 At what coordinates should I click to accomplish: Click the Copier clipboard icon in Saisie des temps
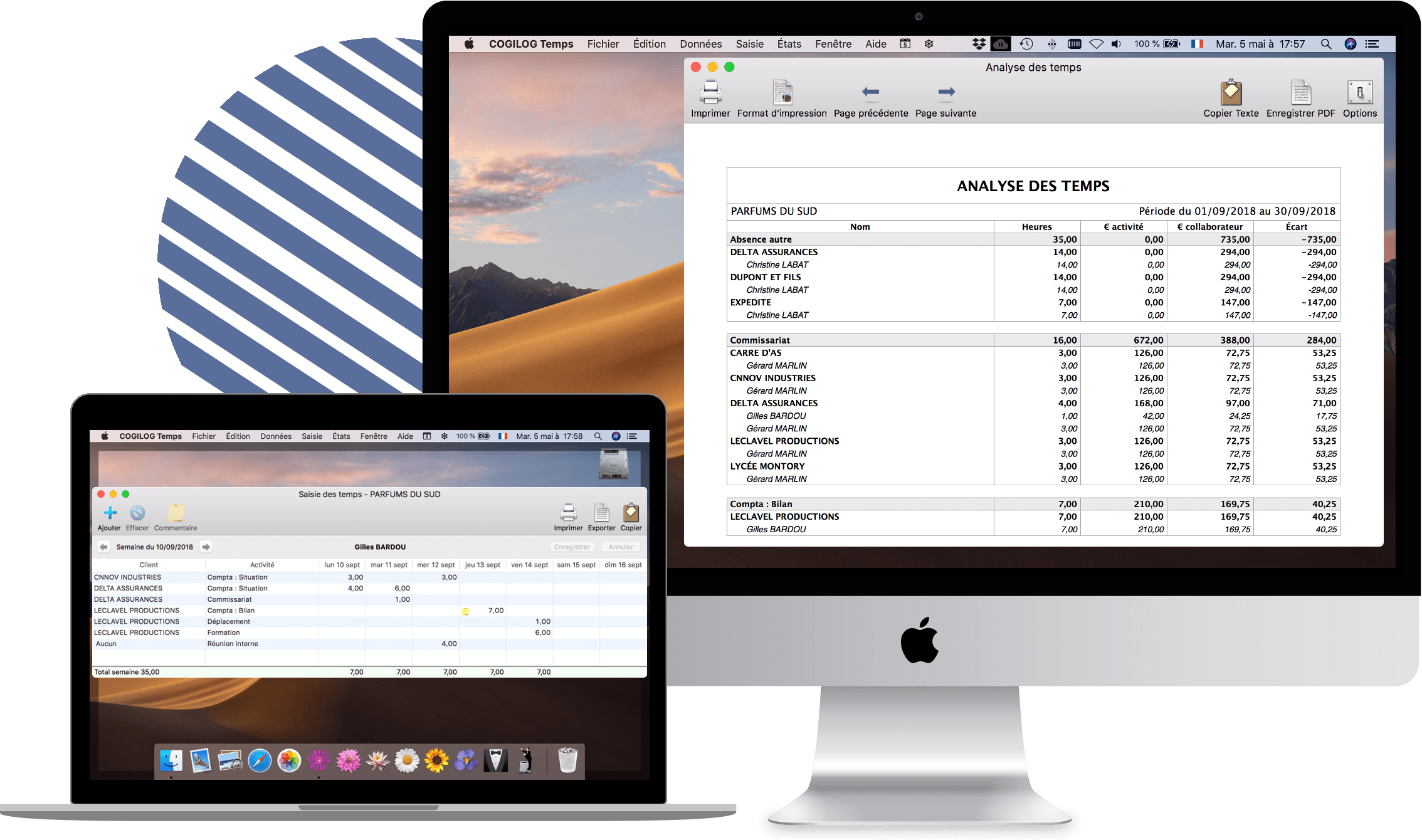631,513
